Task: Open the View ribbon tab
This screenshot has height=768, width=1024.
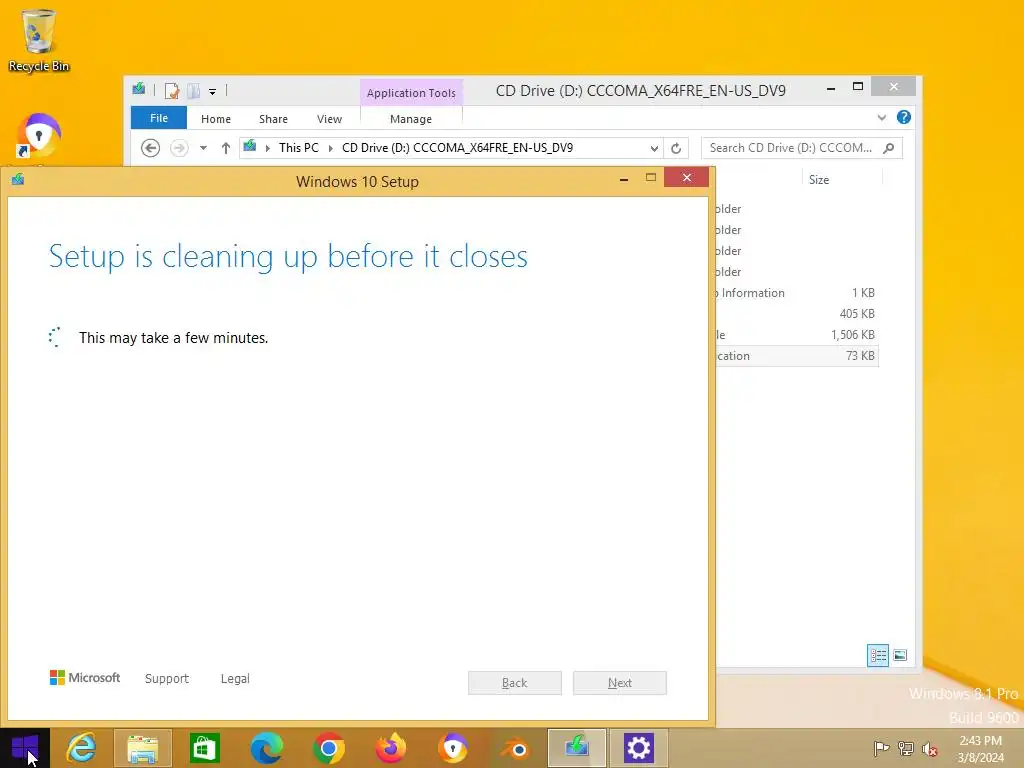Action: click(x=329, y=119)
